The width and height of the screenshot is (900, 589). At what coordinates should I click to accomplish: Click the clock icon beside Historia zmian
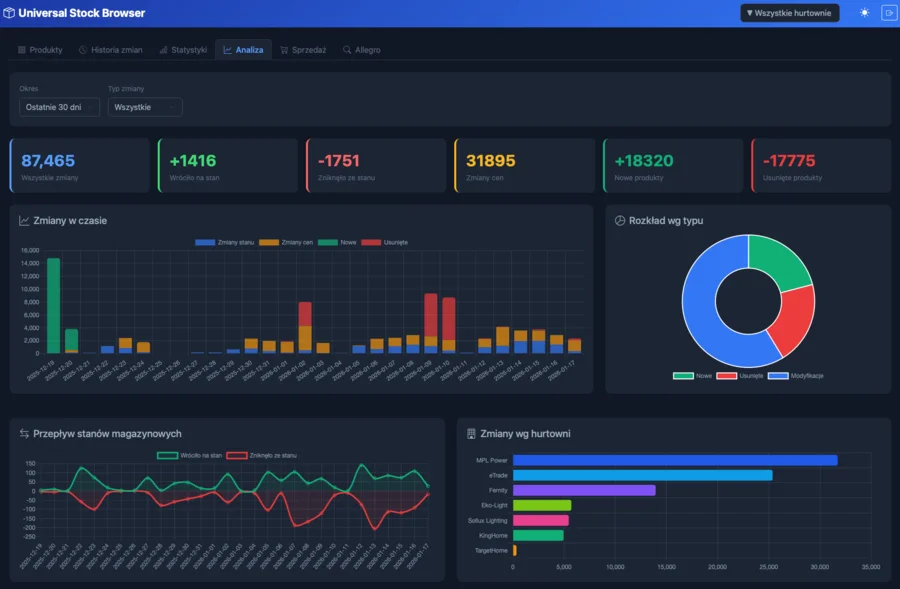pos(82,49)
